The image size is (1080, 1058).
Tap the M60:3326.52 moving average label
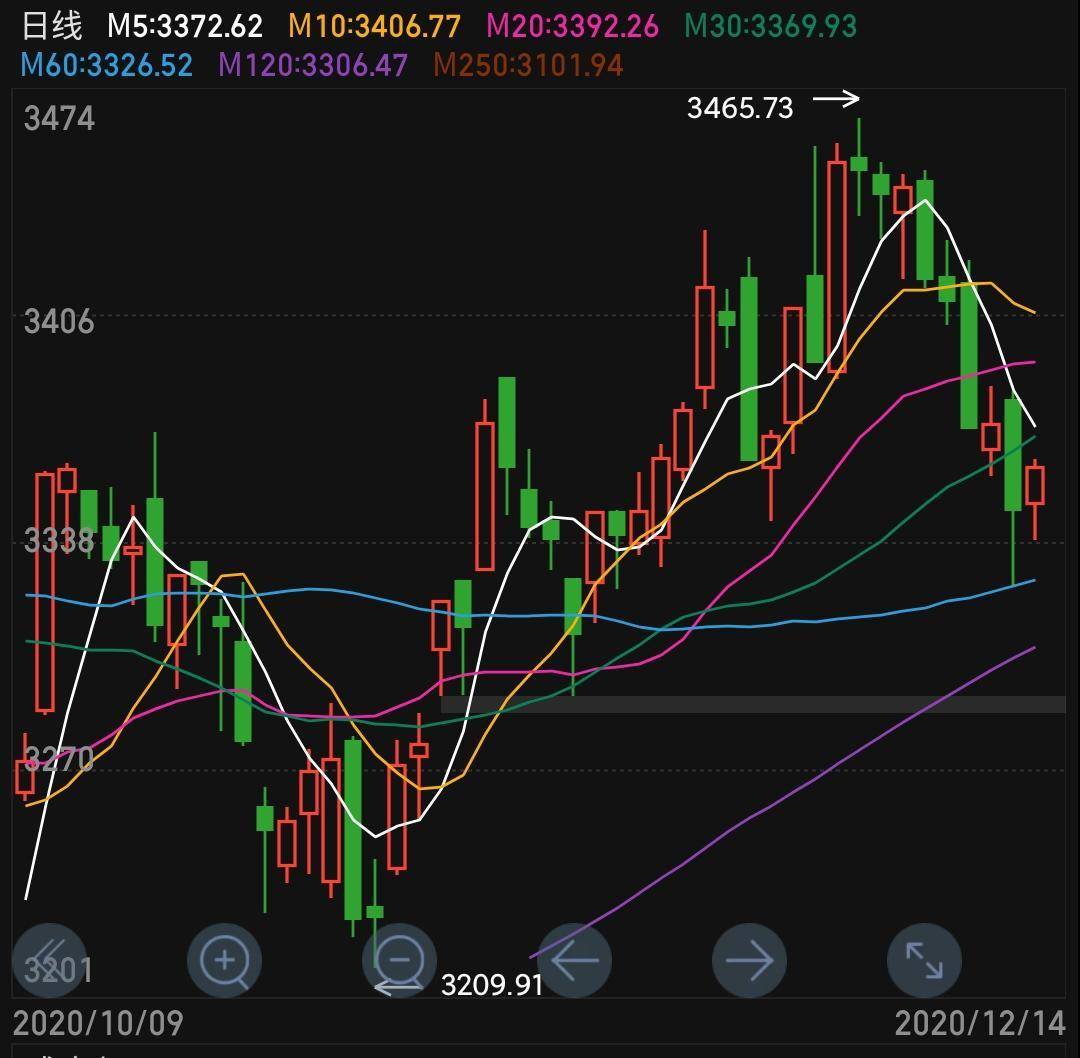tap(107, 65)
